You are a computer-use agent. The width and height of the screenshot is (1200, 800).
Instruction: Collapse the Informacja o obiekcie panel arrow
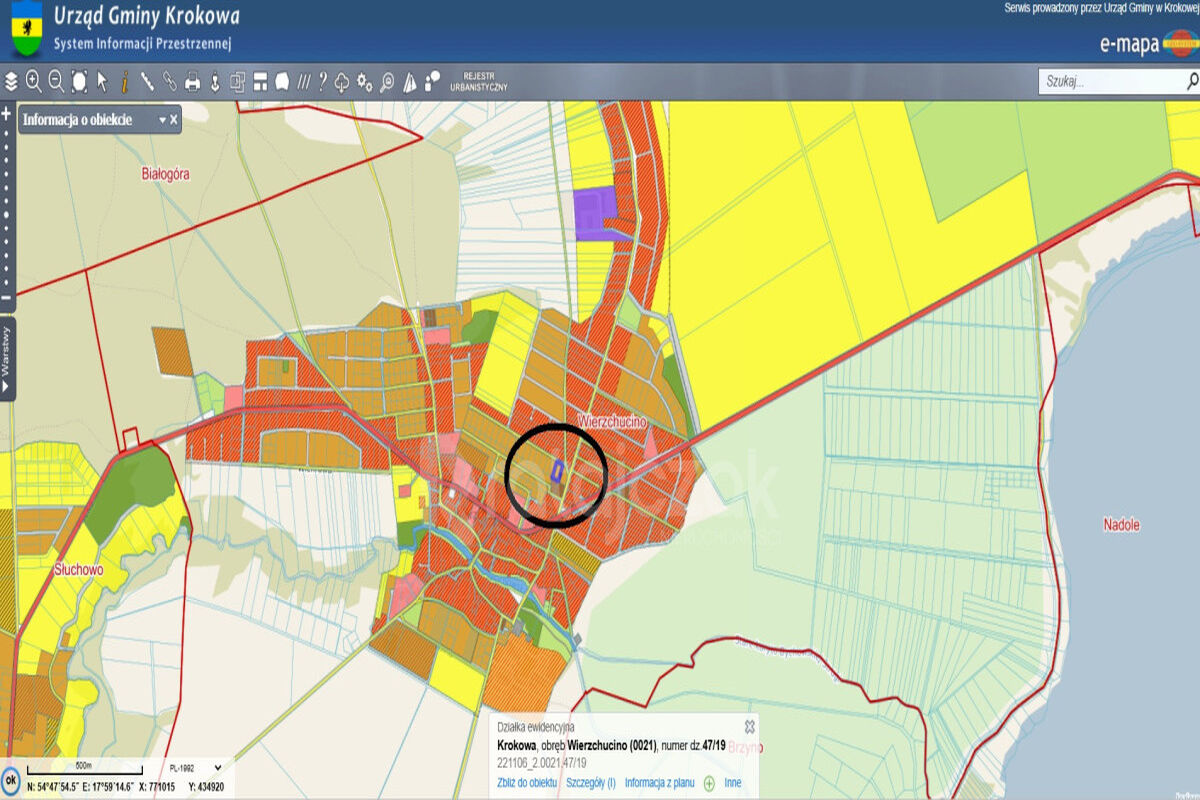pos(162,120)
